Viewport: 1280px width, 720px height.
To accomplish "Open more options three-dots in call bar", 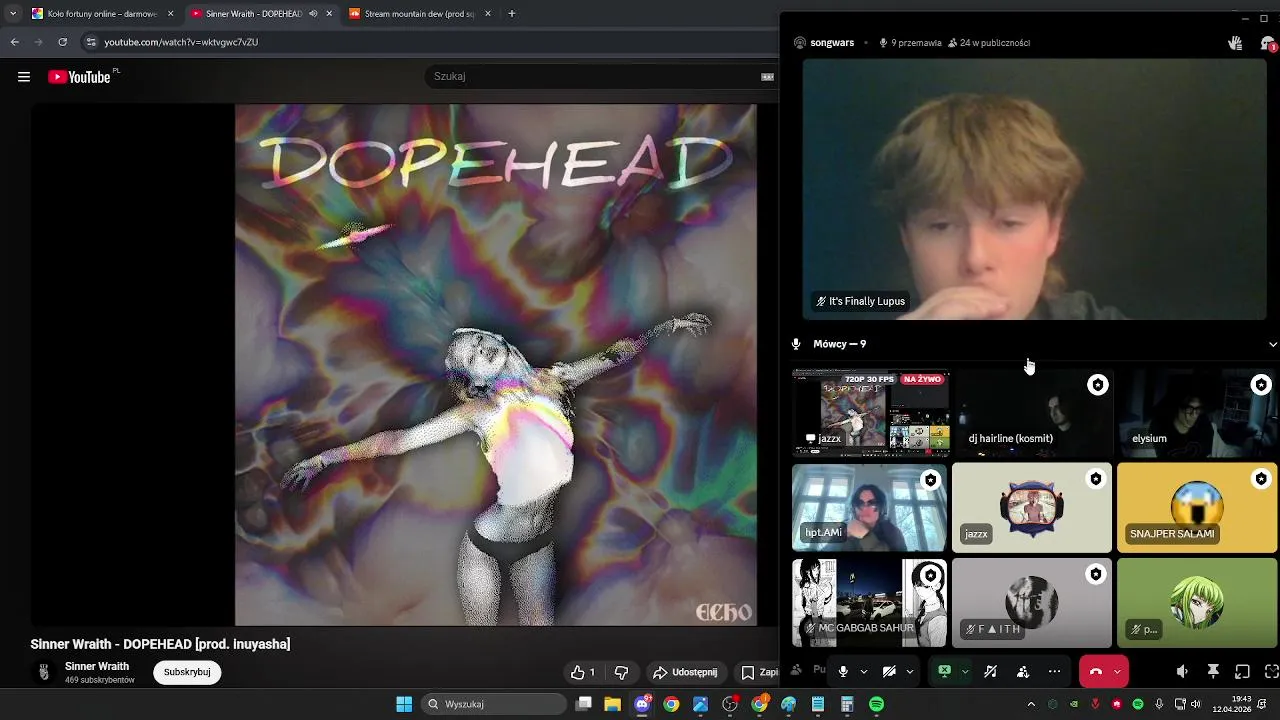I will (1055, 672).
